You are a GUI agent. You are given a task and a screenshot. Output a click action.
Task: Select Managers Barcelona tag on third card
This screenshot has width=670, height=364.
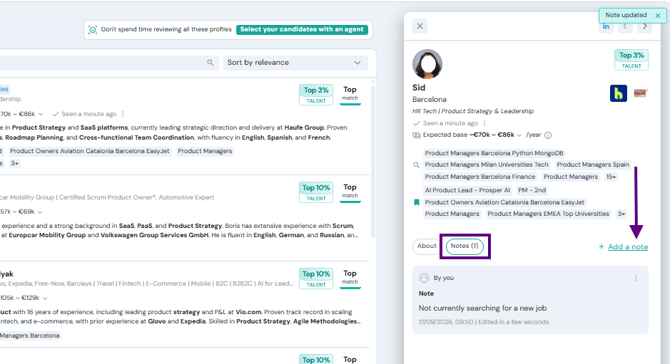30,336
